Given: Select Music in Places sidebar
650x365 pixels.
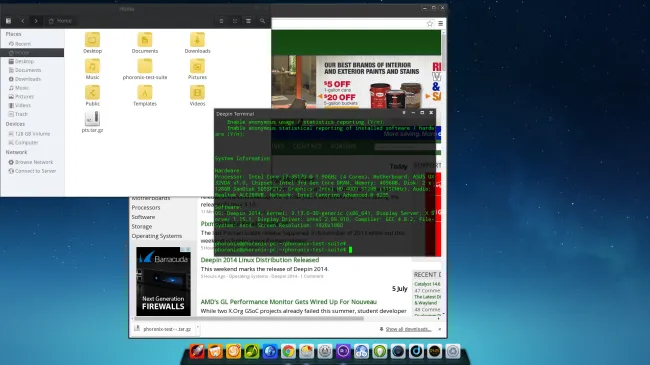Looking at the screenshot, I should (x=32, y=88).
